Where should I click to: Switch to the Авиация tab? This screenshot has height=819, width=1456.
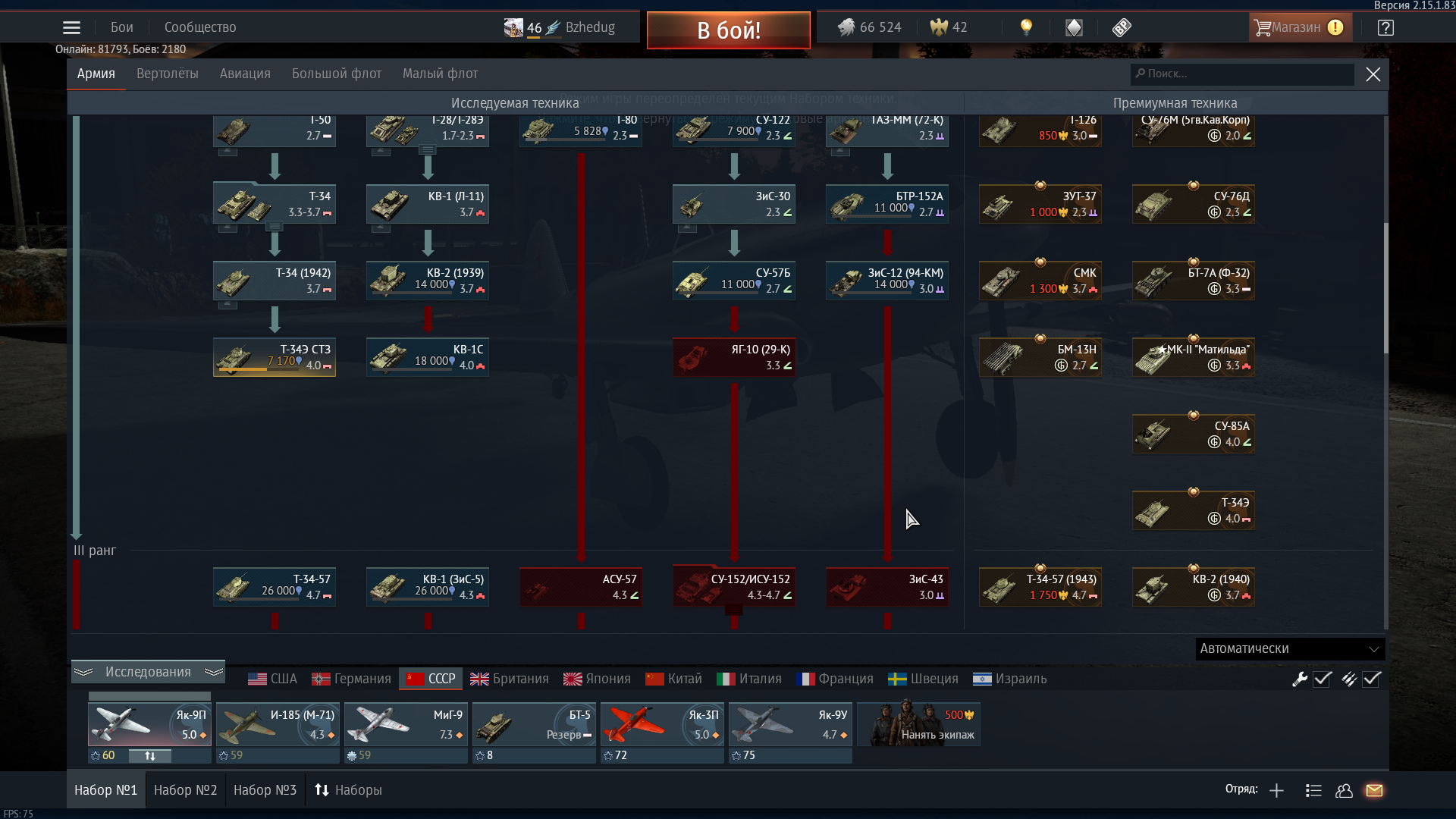click(x=245, y=74)
